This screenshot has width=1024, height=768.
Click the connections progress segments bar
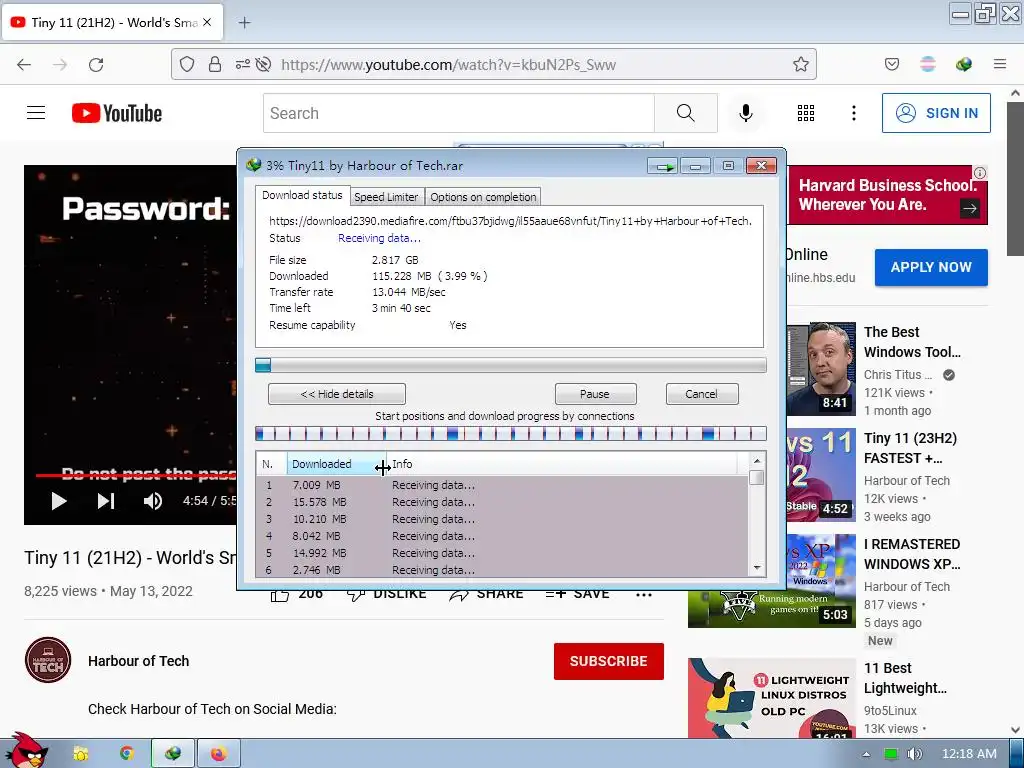coord(511,433)
